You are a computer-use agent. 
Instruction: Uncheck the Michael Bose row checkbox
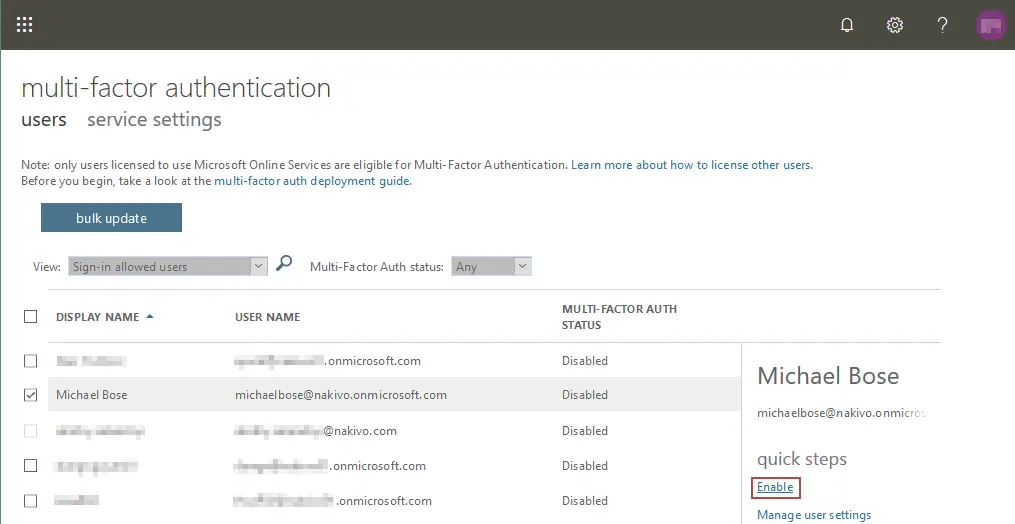[x=30, y=395]
